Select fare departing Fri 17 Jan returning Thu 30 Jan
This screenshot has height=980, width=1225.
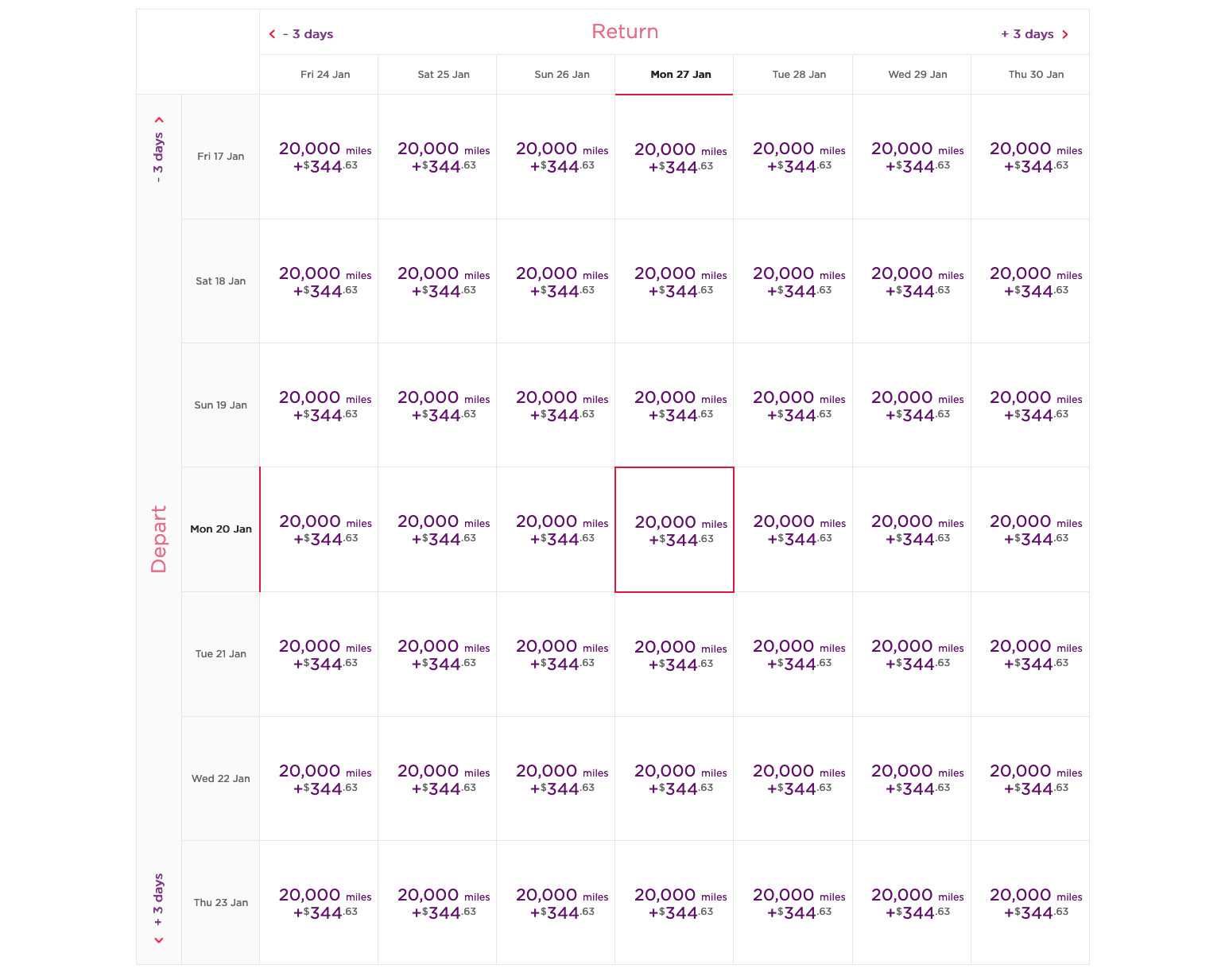(1030, 157)
